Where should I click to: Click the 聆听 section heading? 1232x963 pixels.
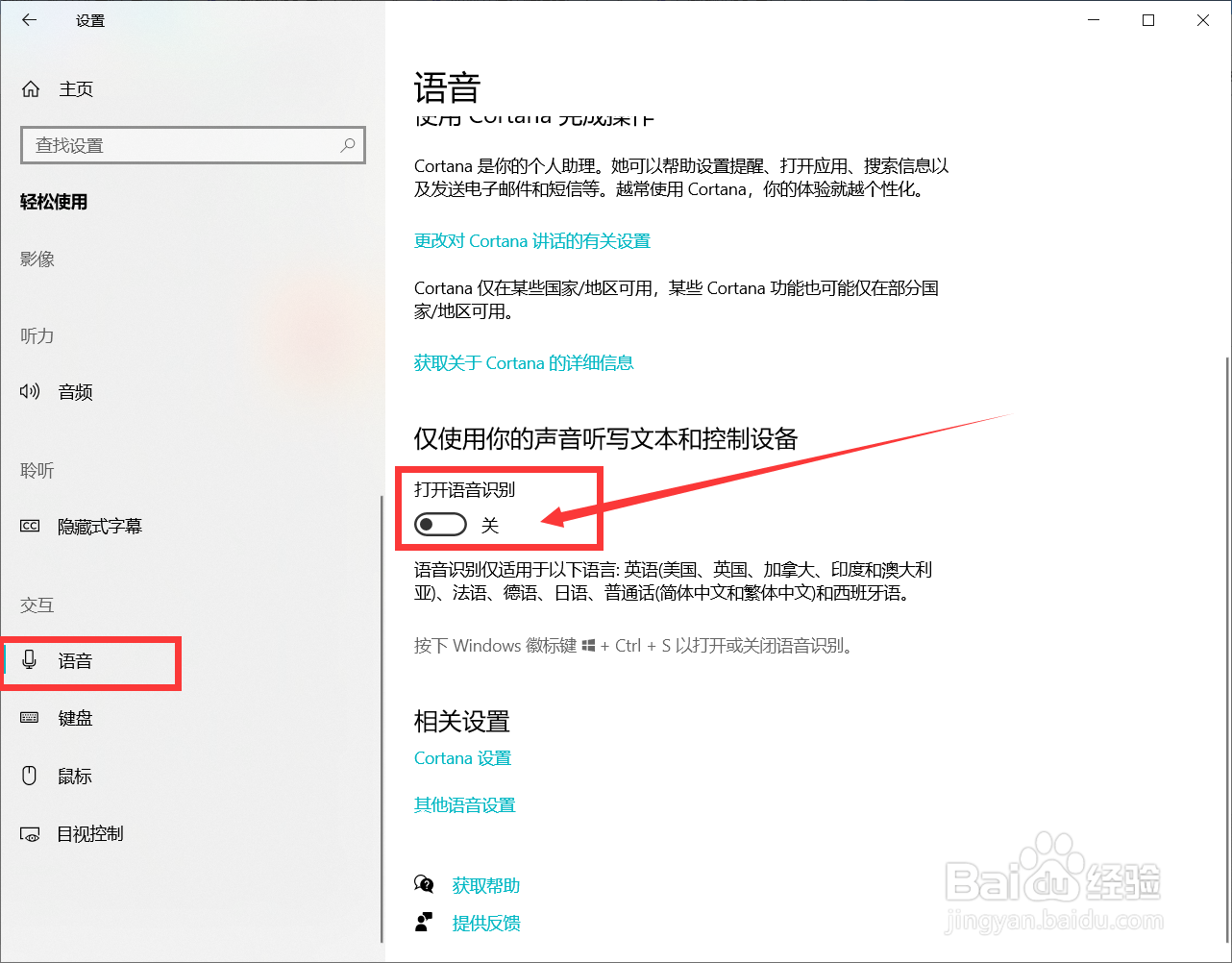coord(37,471)
